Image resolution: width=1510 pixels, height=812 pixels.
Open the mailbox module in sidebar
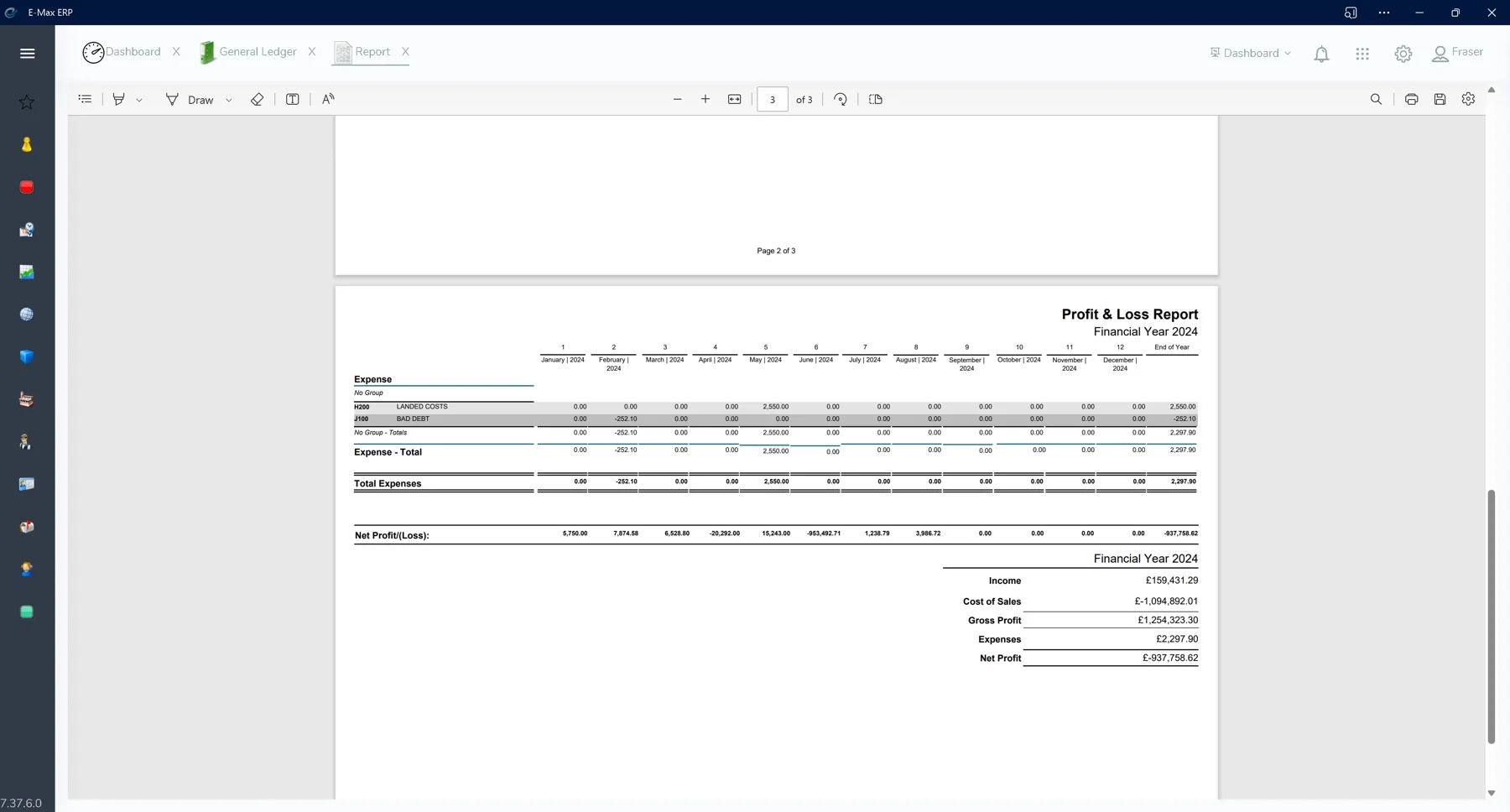[27, 527]
